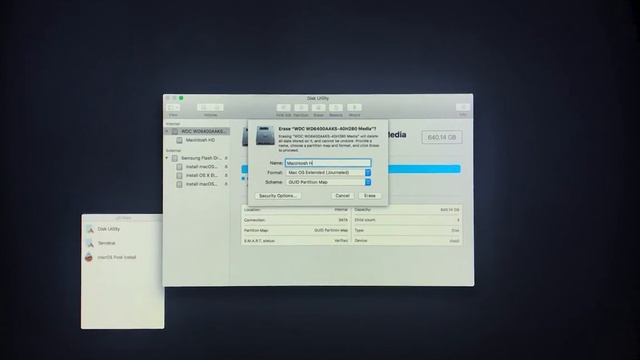Open the View options toolbar button

coord(173,107)
